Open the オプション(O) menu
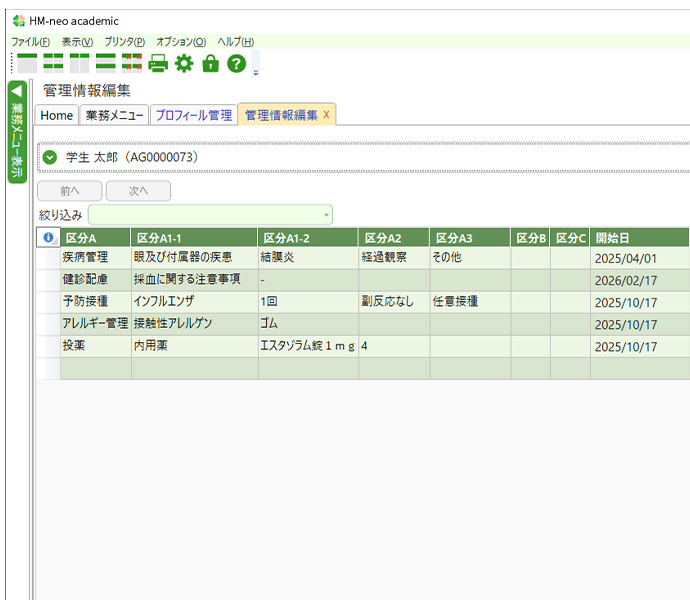This screenshot has width=690, height=600. click(x=181, y=42)
